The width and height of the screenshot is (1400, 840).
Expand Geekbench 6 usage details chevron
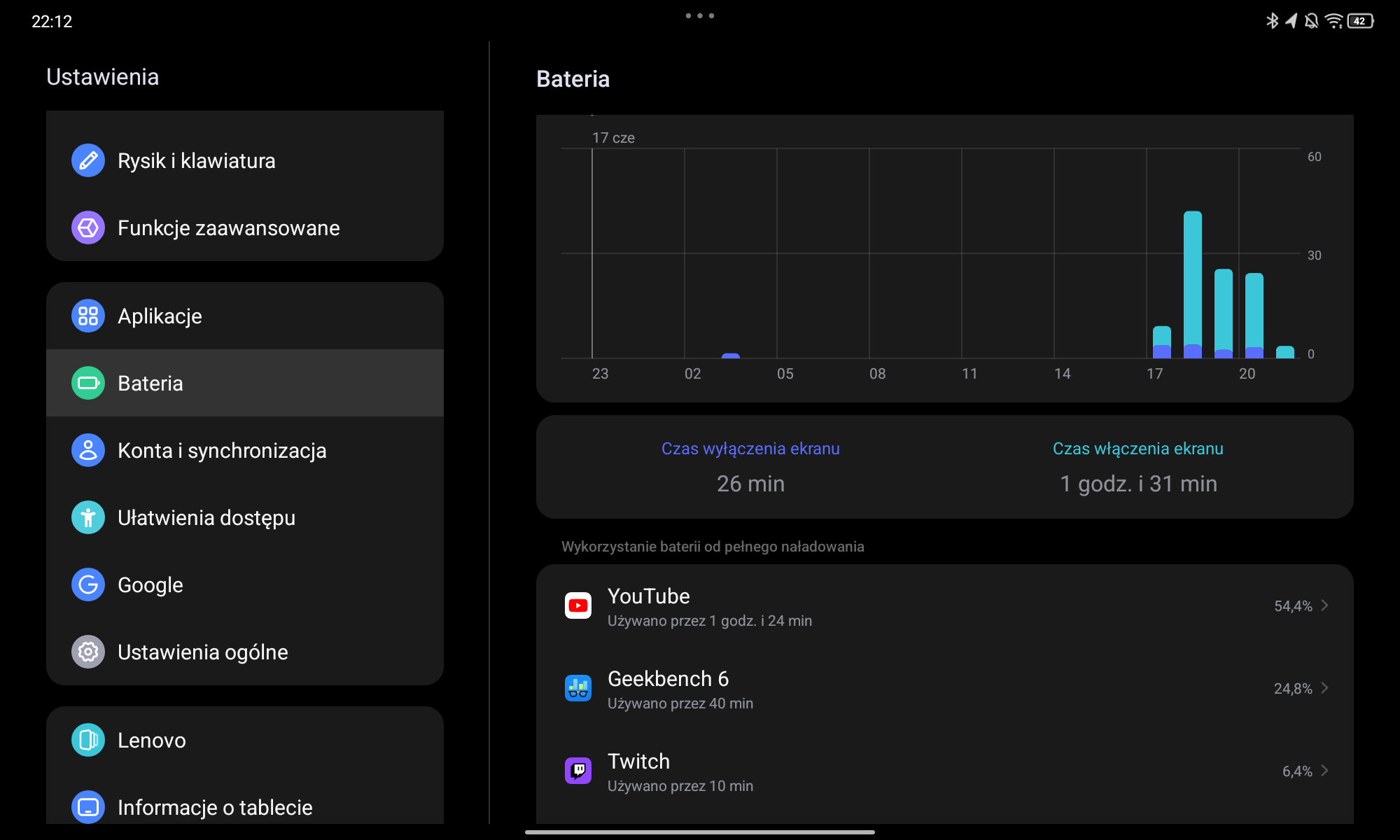(x=1324, y=688)
